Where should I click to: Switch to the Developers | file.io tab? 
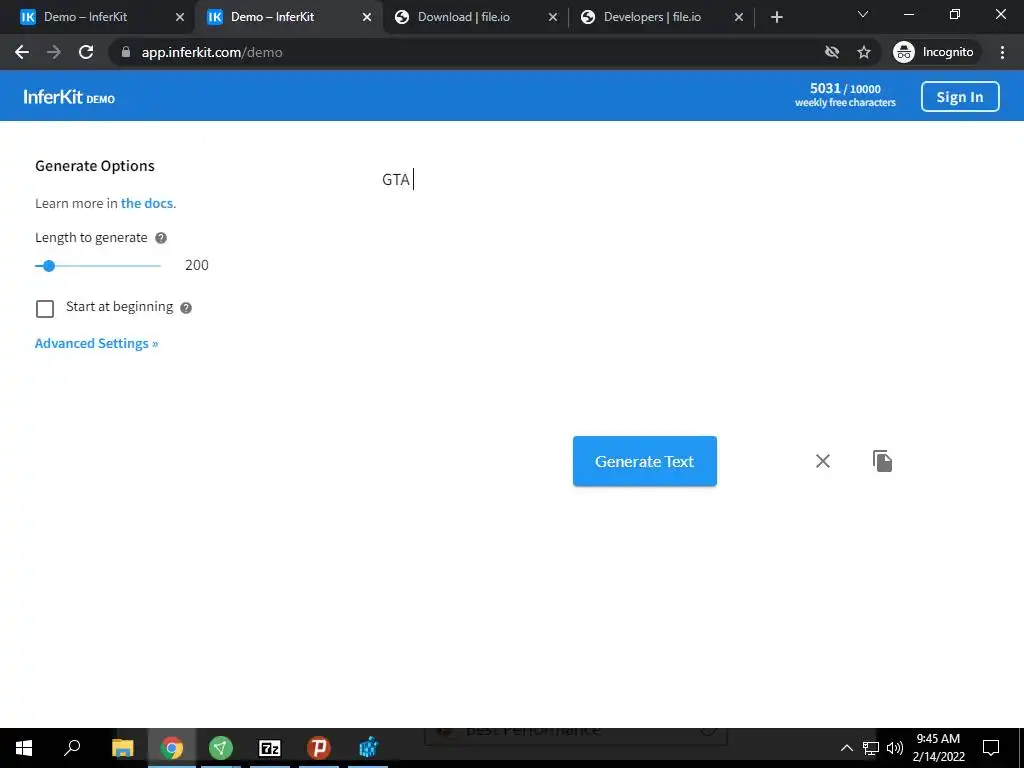[x=652, y=17]
